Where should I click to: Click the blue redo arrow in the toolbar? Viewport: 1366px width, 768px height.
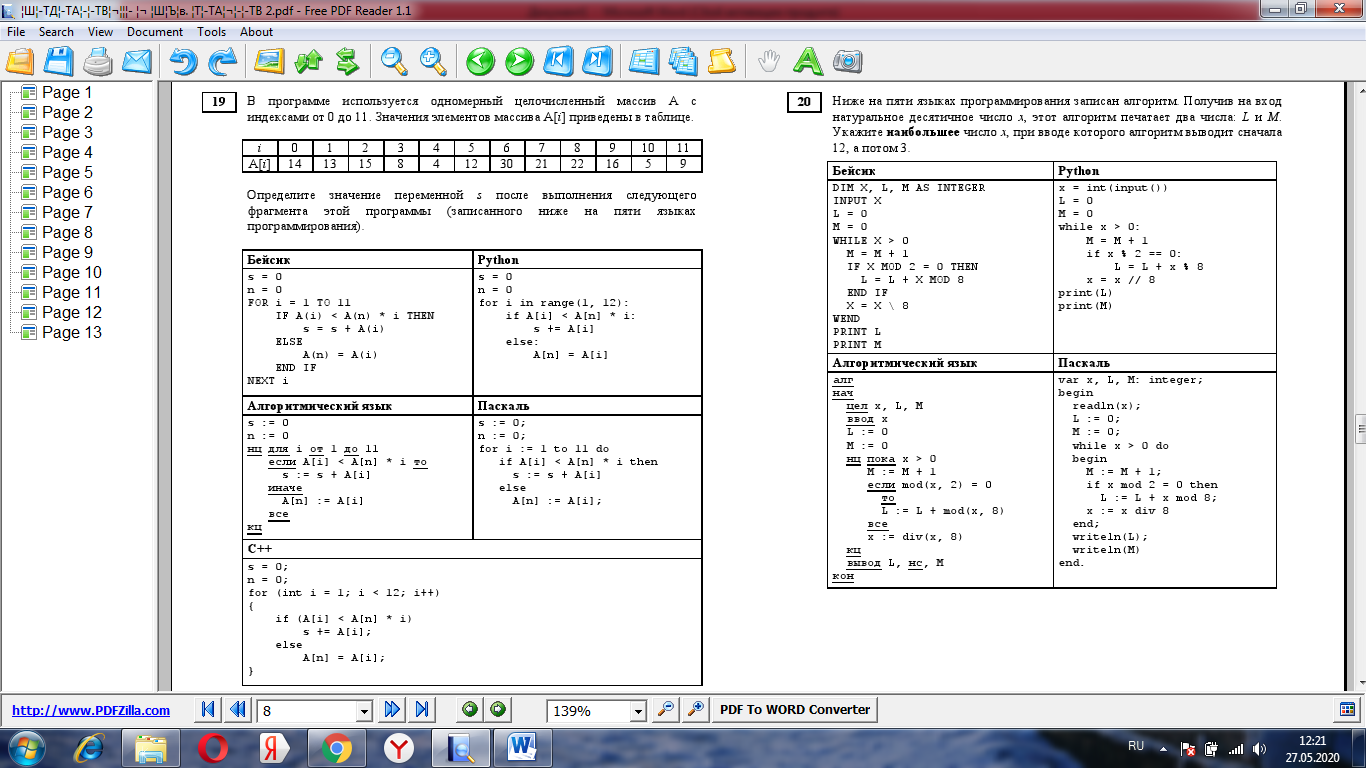222,61
